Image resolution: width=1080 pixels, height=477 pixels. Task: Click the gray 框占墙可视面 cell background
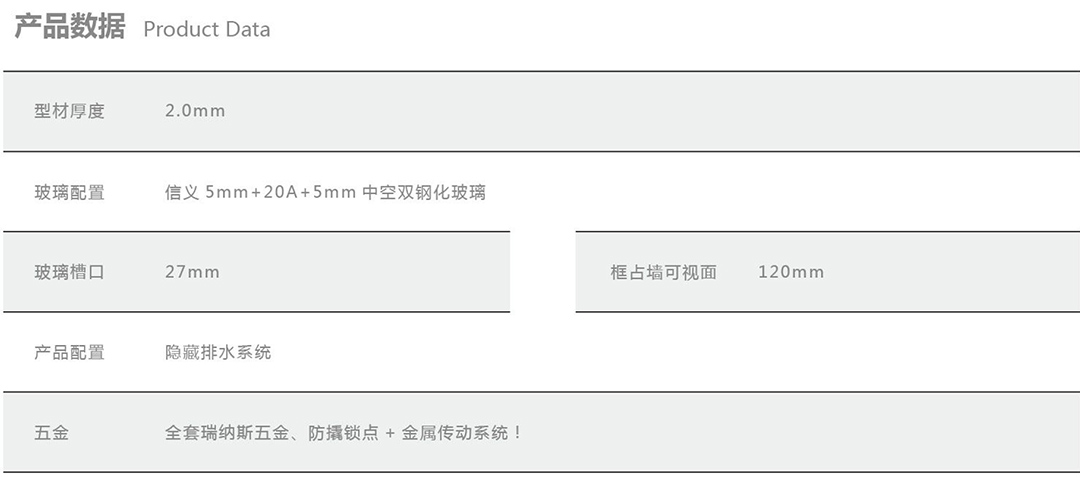click(828, 272)
